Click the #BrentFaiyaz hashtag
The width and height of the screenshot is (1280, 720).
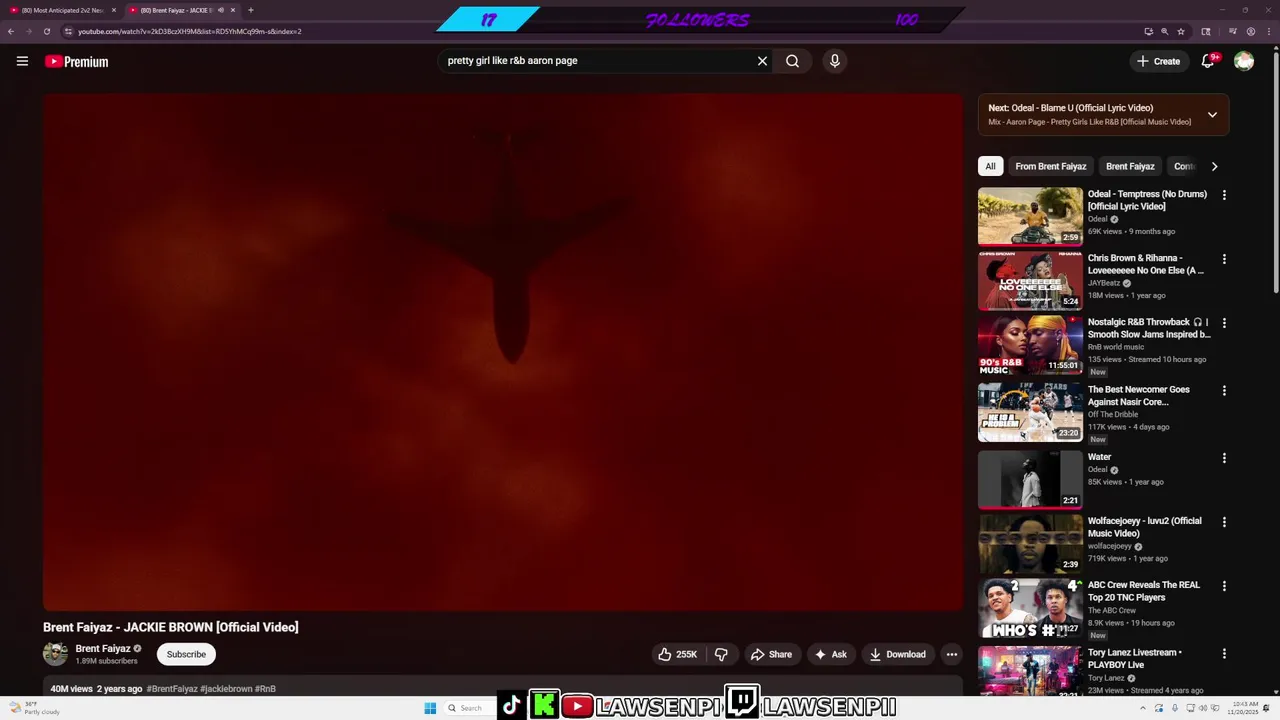pyautogui.click(x=172, y=689)
